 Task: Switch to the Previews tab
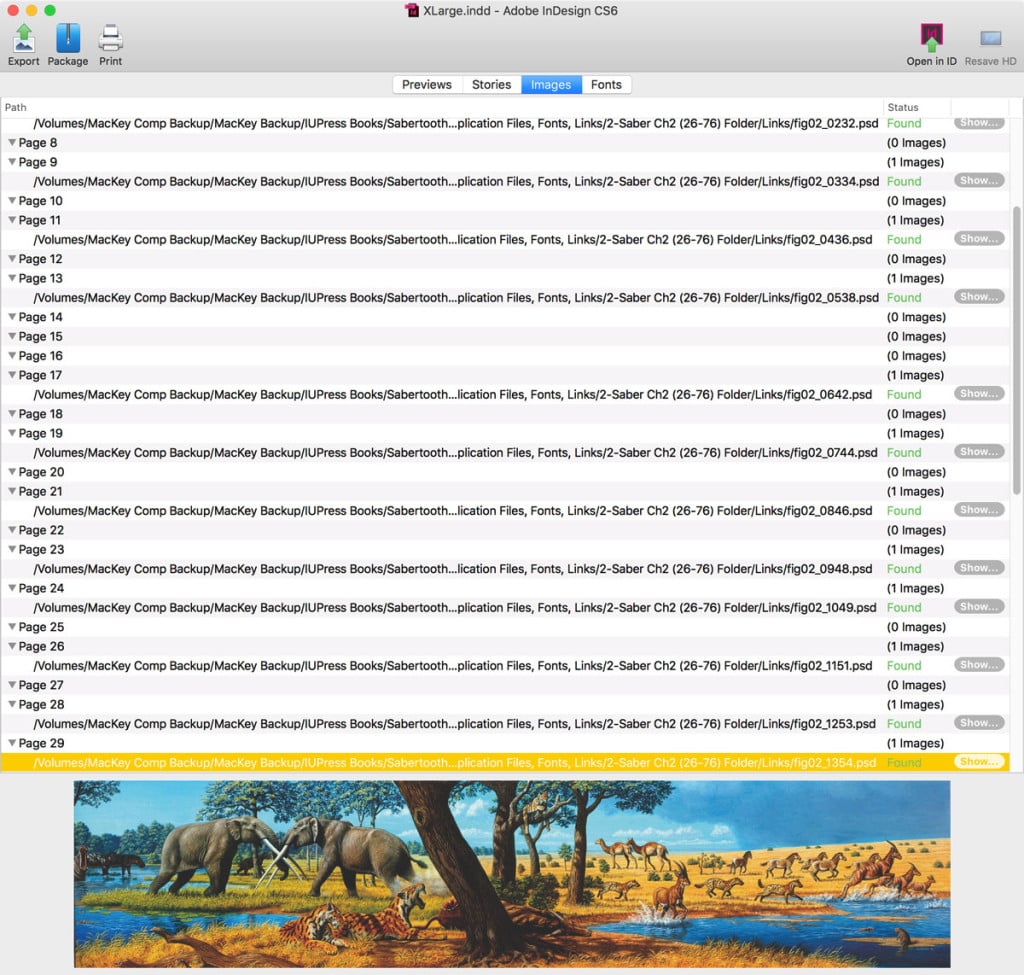click(x=427, y=85)
